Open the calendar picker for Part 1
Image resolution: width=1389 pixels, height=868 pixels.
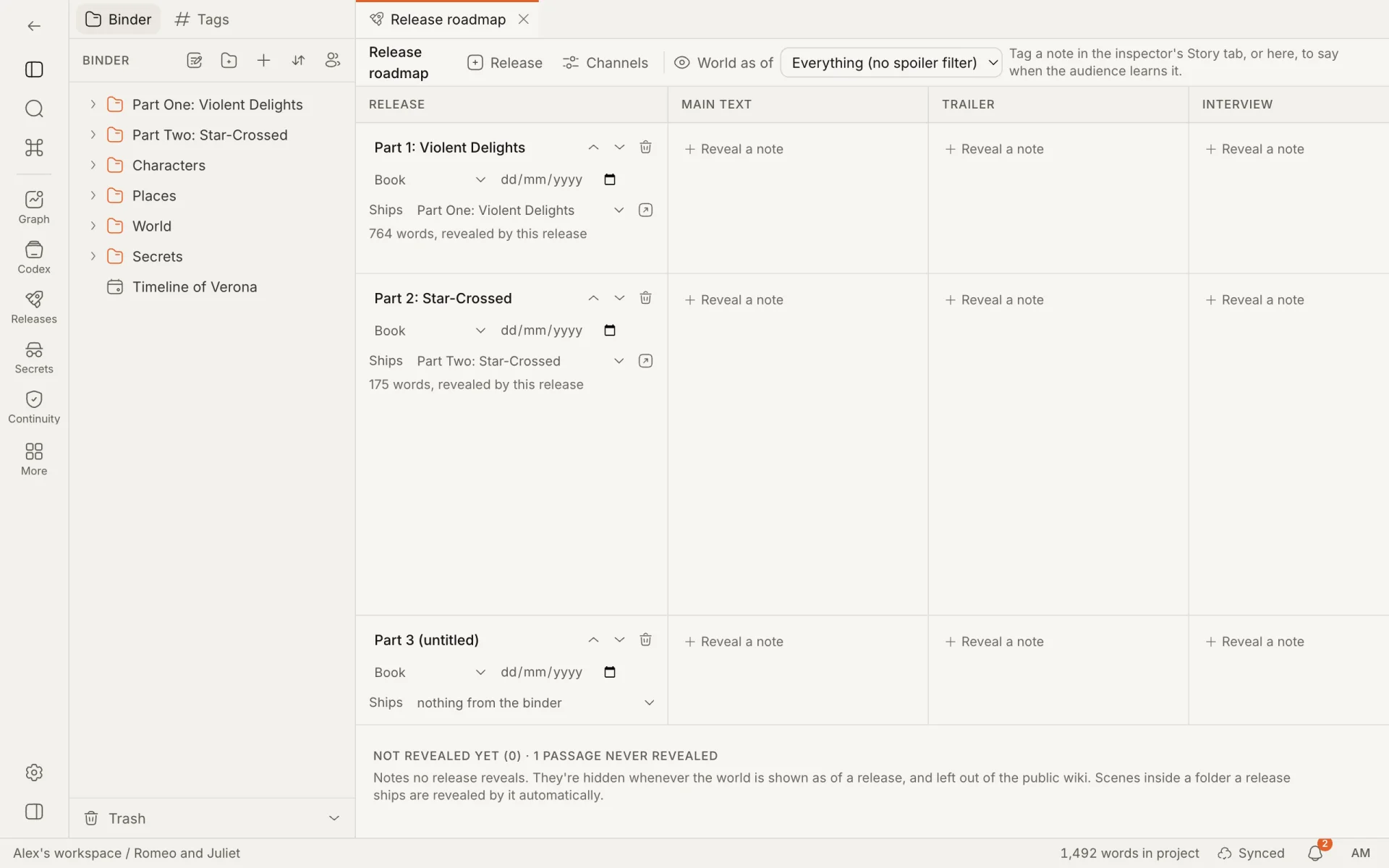click(610, 179)
